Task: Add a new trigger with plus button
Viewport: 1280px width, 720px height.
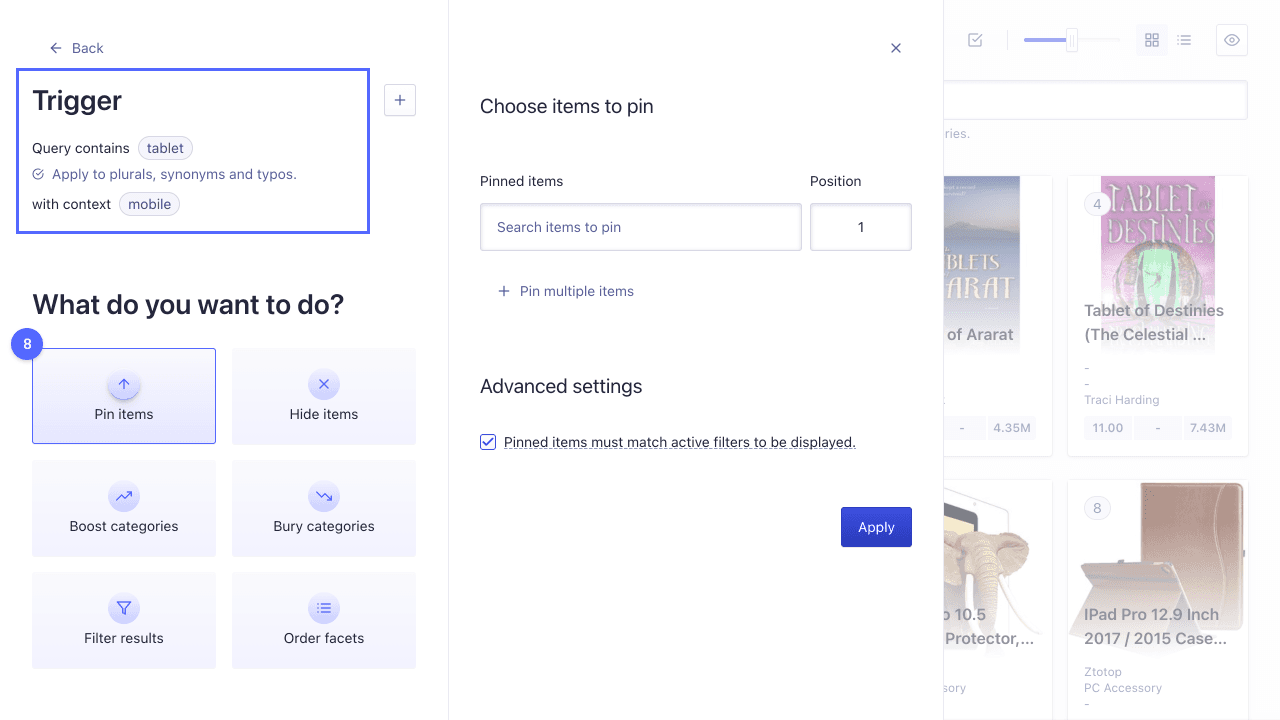Action: click(x=400, y=100)
